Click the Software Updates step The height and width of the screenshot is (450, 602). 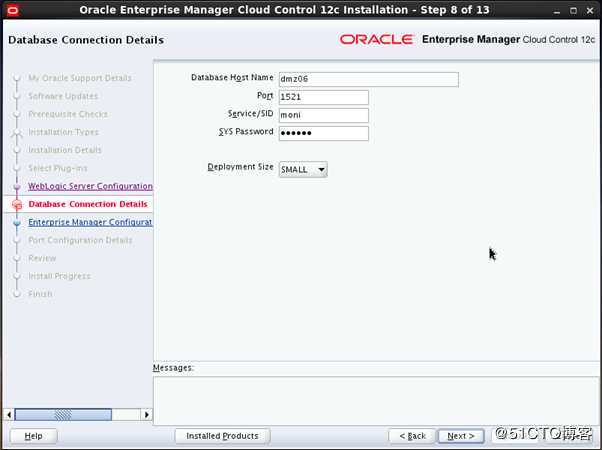click(63, 96)
